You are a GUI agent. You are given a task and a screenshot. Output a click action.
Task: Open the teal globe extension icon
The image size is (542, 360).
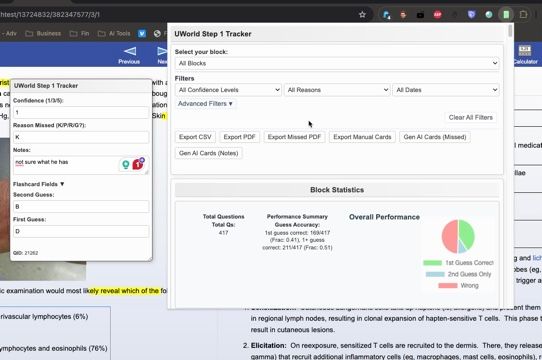(x=489, y=15)
